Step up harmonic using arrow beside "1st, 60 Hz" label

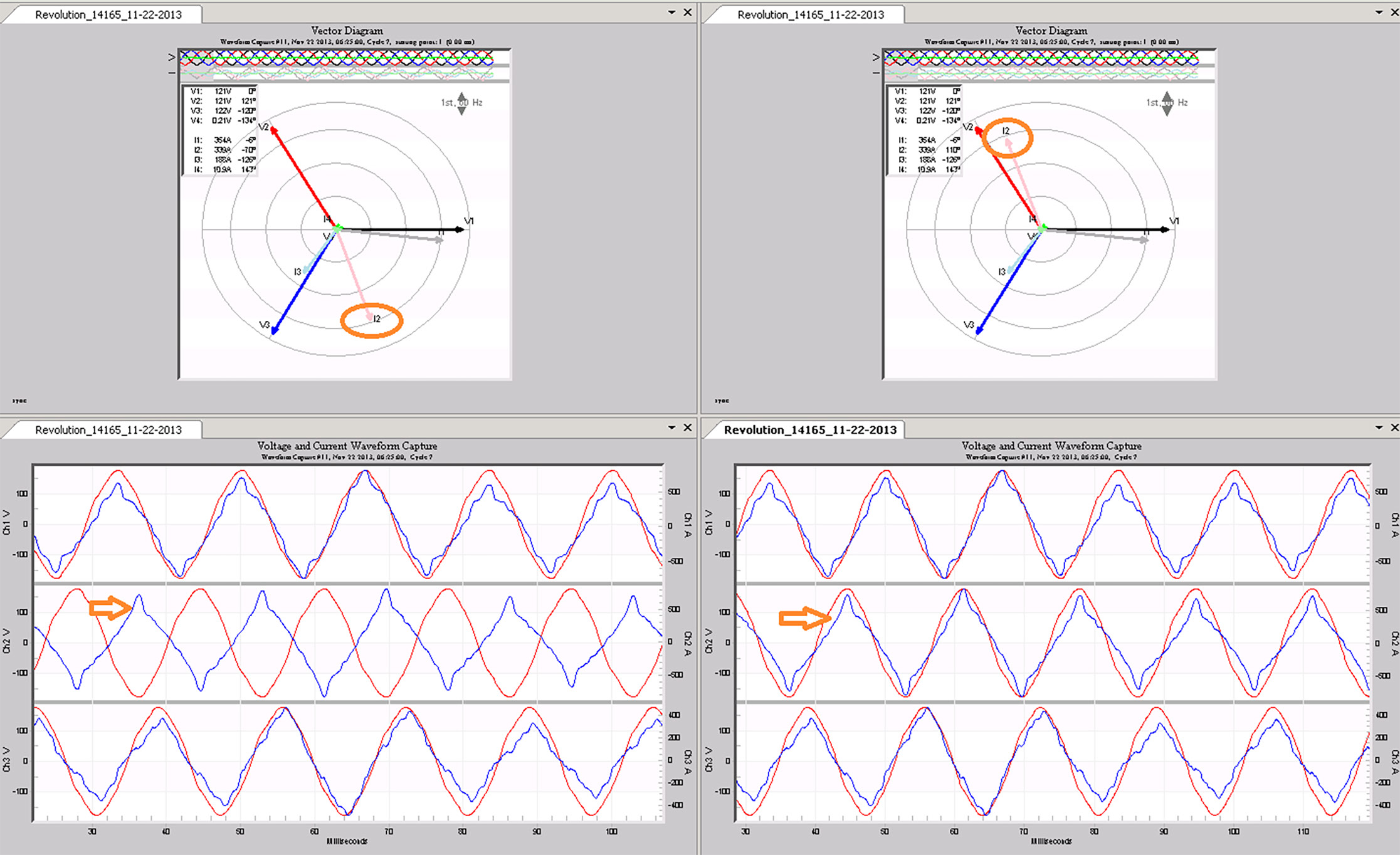click(x=461, y=97)
